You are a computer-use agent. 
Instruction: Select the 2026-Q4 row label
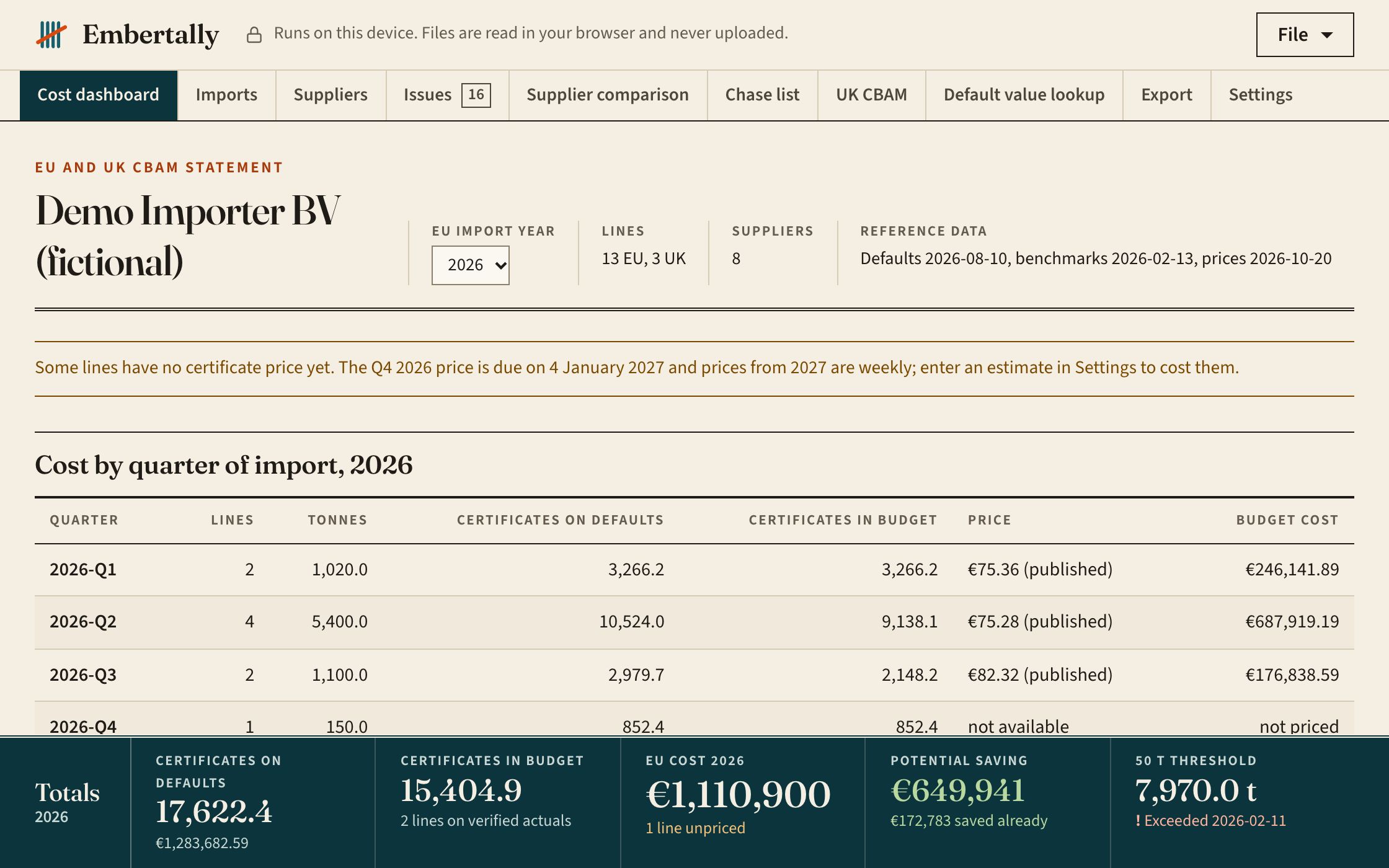click(x=83, y=727)
